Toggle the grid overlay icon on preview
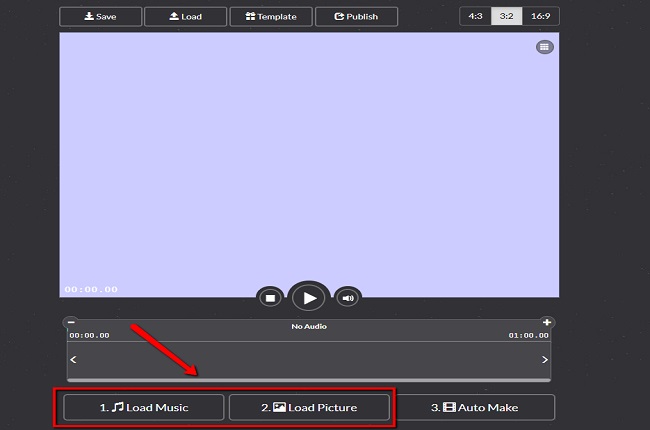 [544, 47]
